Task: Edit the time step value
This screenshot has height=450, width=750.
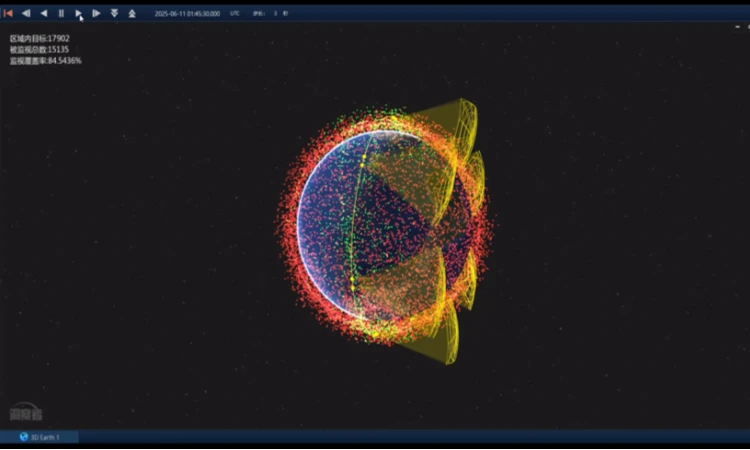Action: click(x=273, y=14)
